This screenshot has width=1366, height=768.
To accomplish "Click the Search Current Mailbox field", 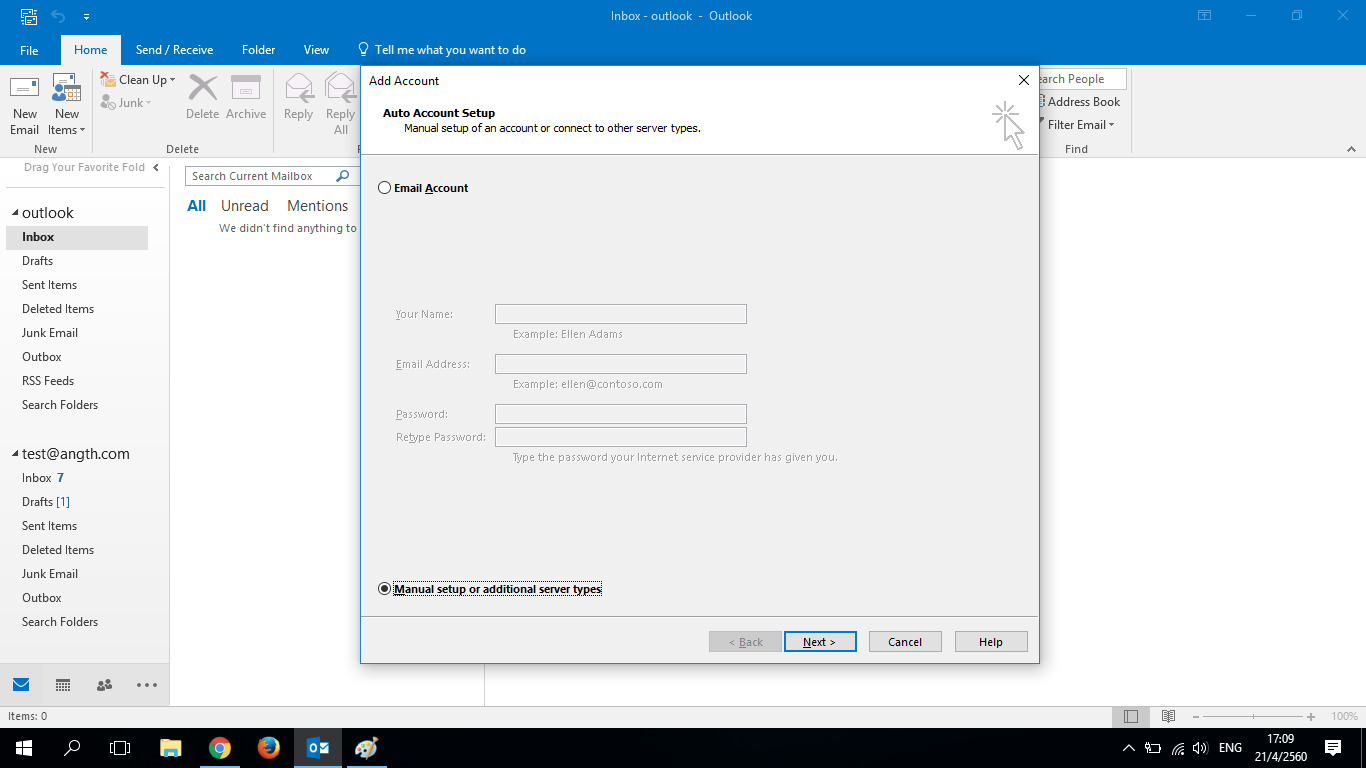I will pos(260,176).
